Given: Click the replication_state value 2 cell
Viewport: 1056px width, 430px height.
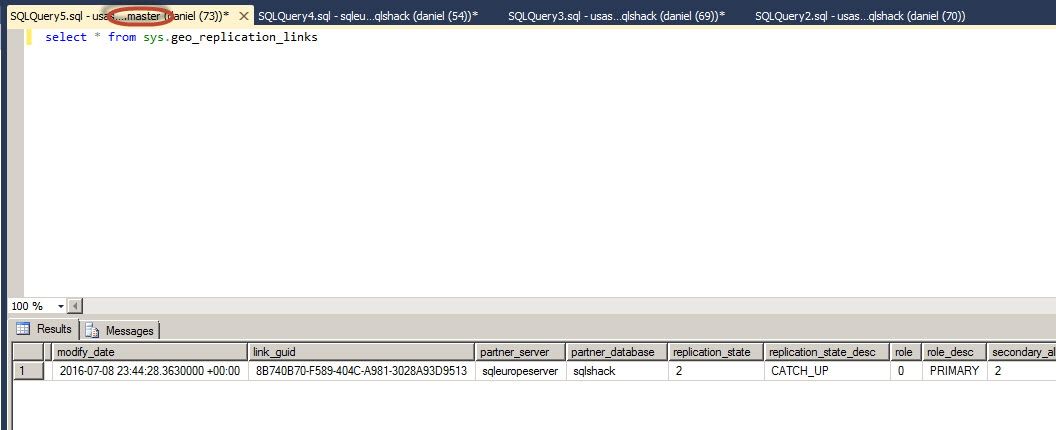Looking at the screenshot, I should 716,371.
